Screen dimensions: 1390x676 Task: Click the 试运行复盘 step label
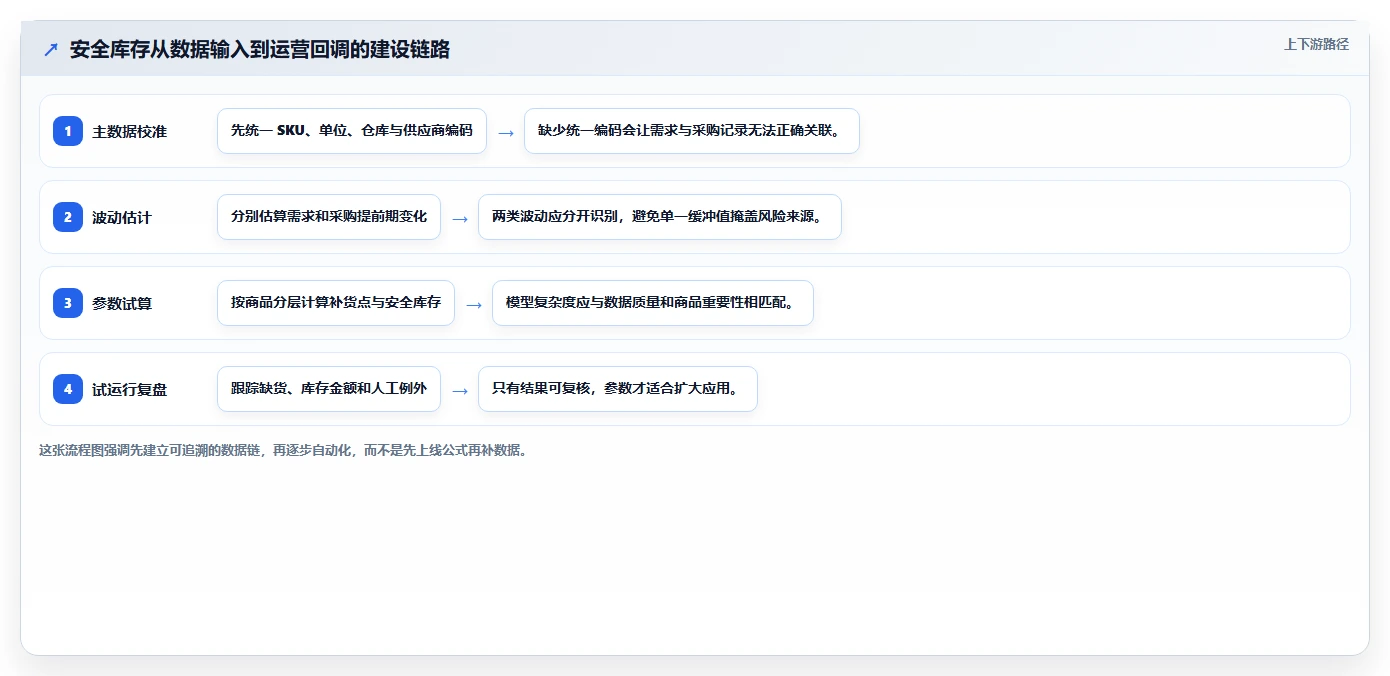tap(129, 390)
